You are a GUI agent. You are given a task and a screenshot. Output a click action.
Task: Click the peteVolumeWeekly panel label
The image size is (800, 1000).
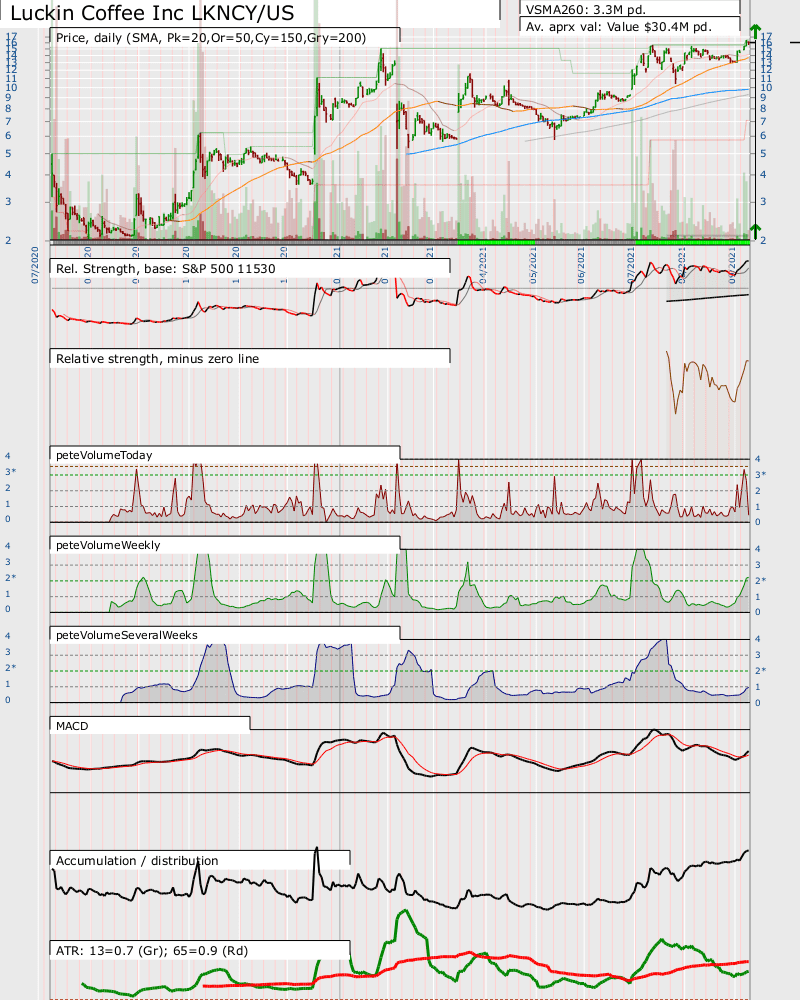coord(108,545)
